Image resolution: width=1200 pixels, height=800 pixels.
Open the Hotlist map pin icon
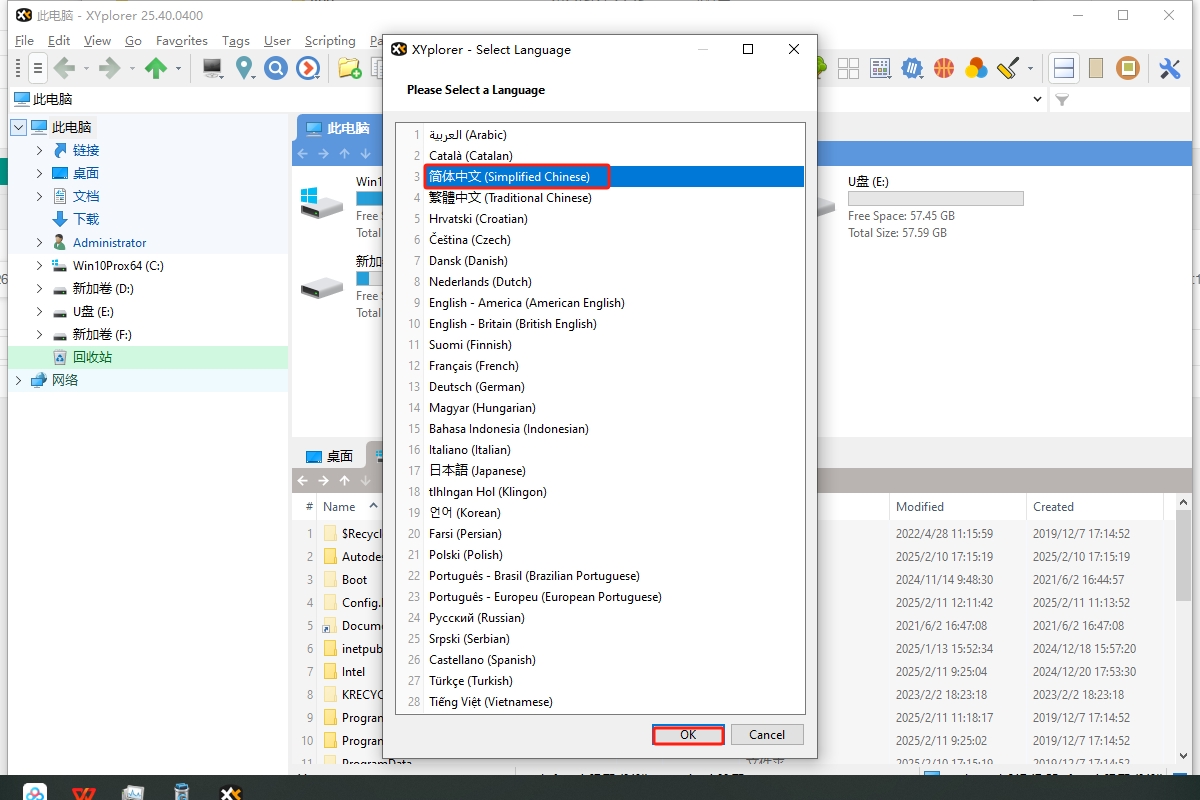click(244, 68)
